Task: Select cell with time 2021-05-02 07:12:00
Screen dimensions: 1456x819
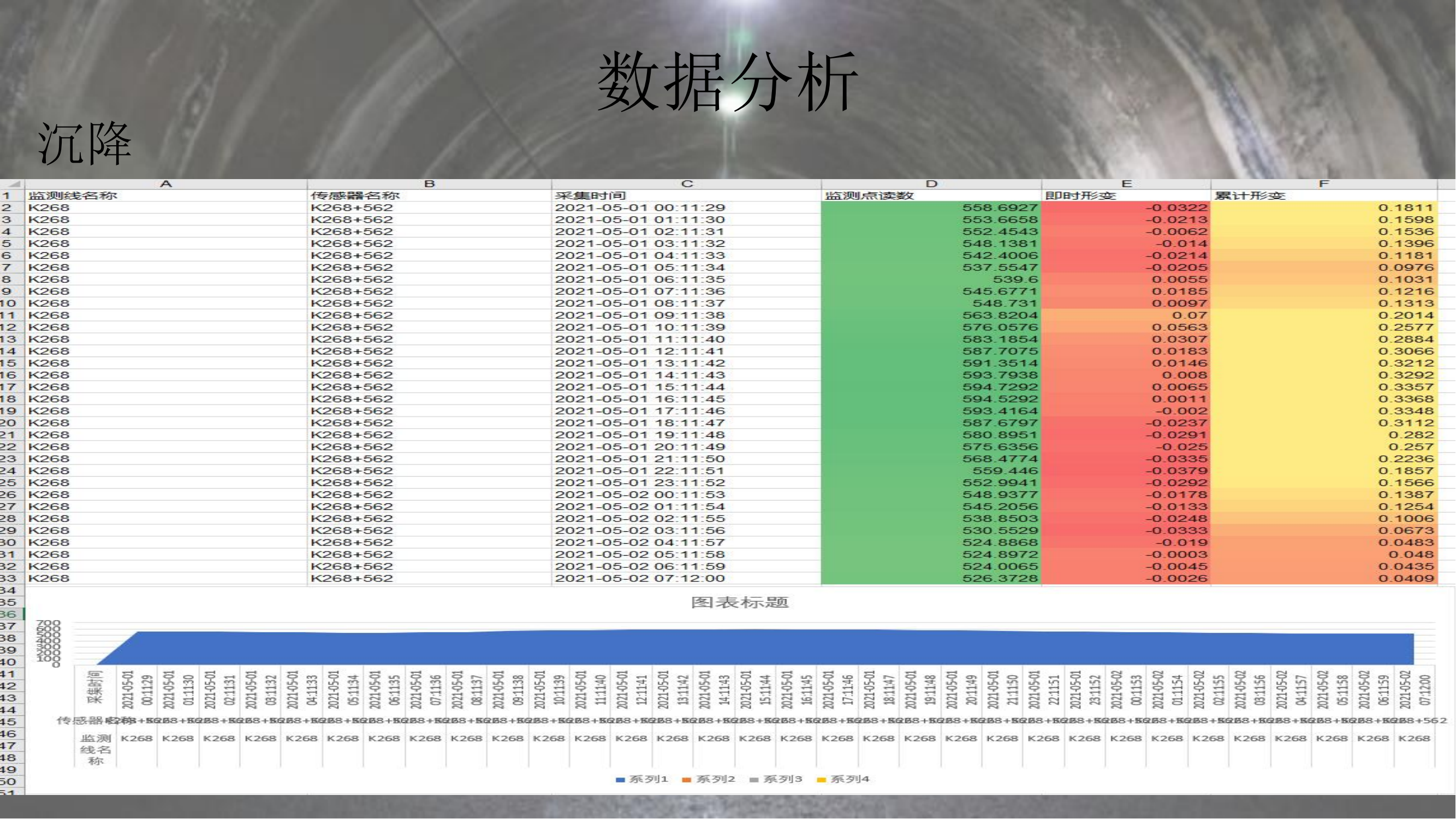Action: click(686, 578)
